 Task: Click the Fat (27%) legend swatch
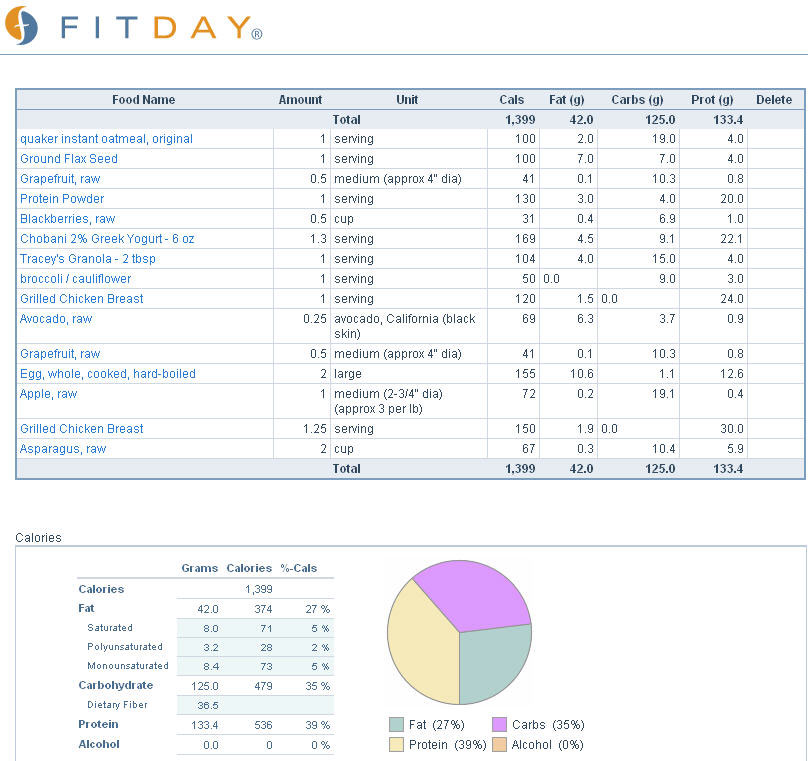396,724
